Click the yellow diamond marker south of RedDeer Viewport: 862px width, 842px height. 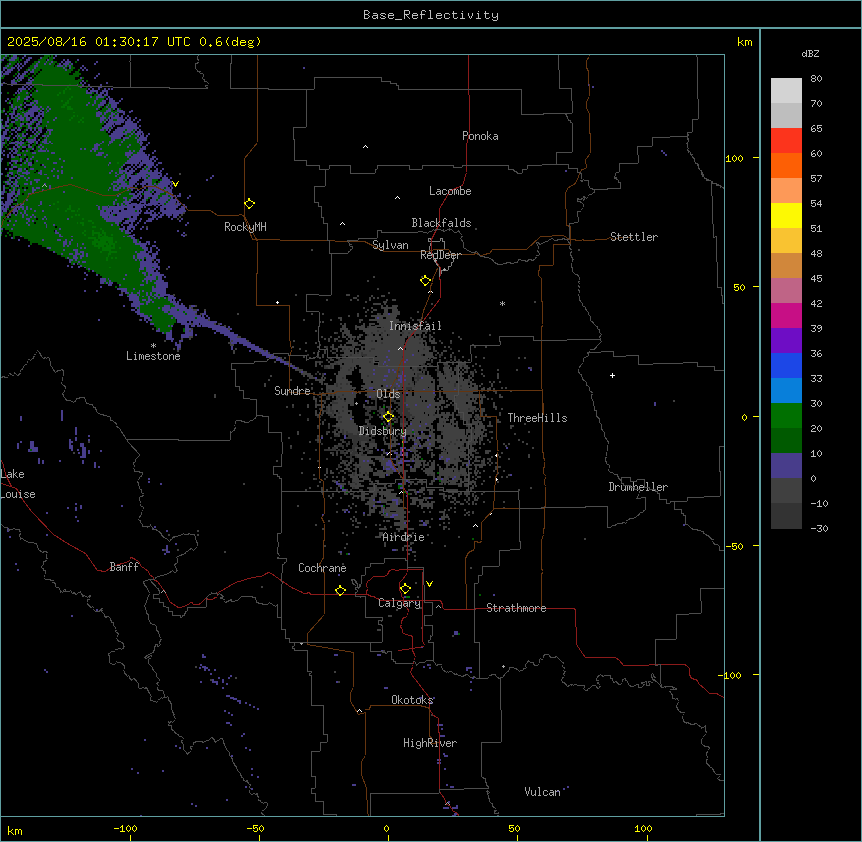tap(426, 281)
